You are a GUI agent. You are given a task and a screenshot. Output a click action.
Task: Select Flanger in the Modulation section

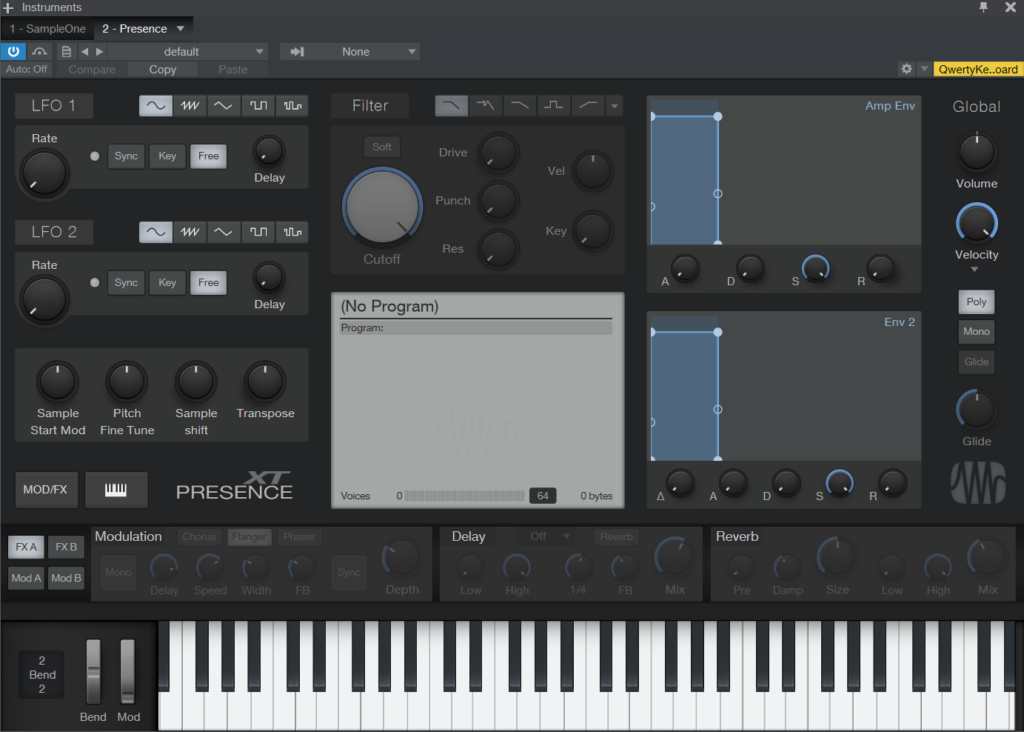point(249,537)
